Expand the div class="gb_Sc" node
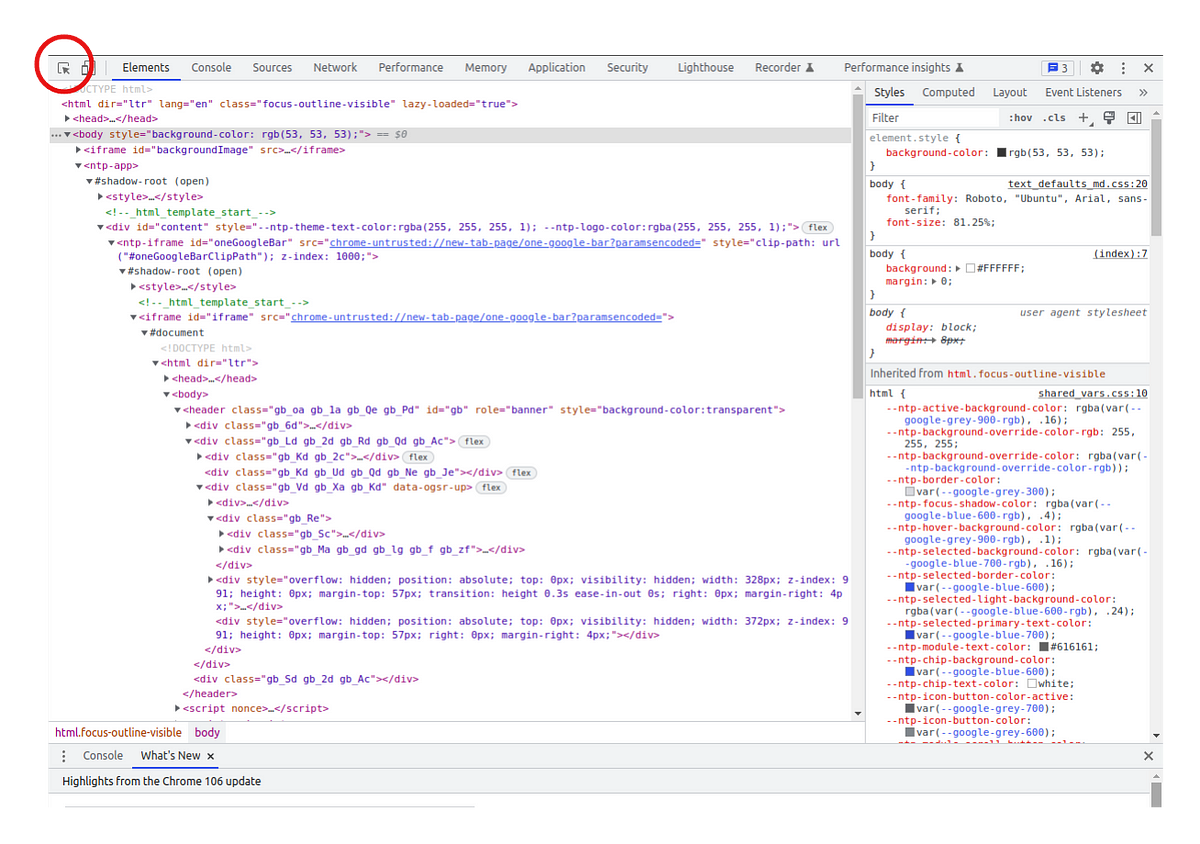The height and width of the screenshot is (844, 1200). [x=221, y=534]
